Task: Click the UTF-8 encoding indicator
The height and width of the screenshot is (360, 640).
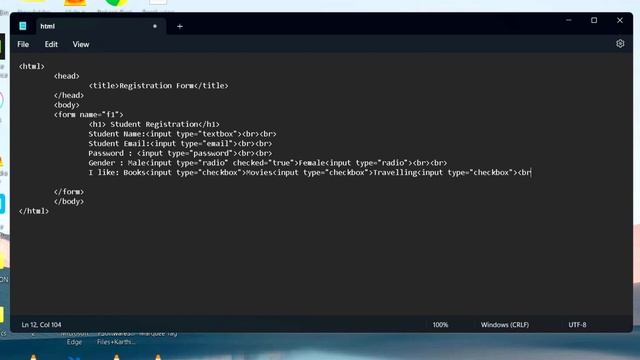Action: pyautogui.click(x=577, y=325)
